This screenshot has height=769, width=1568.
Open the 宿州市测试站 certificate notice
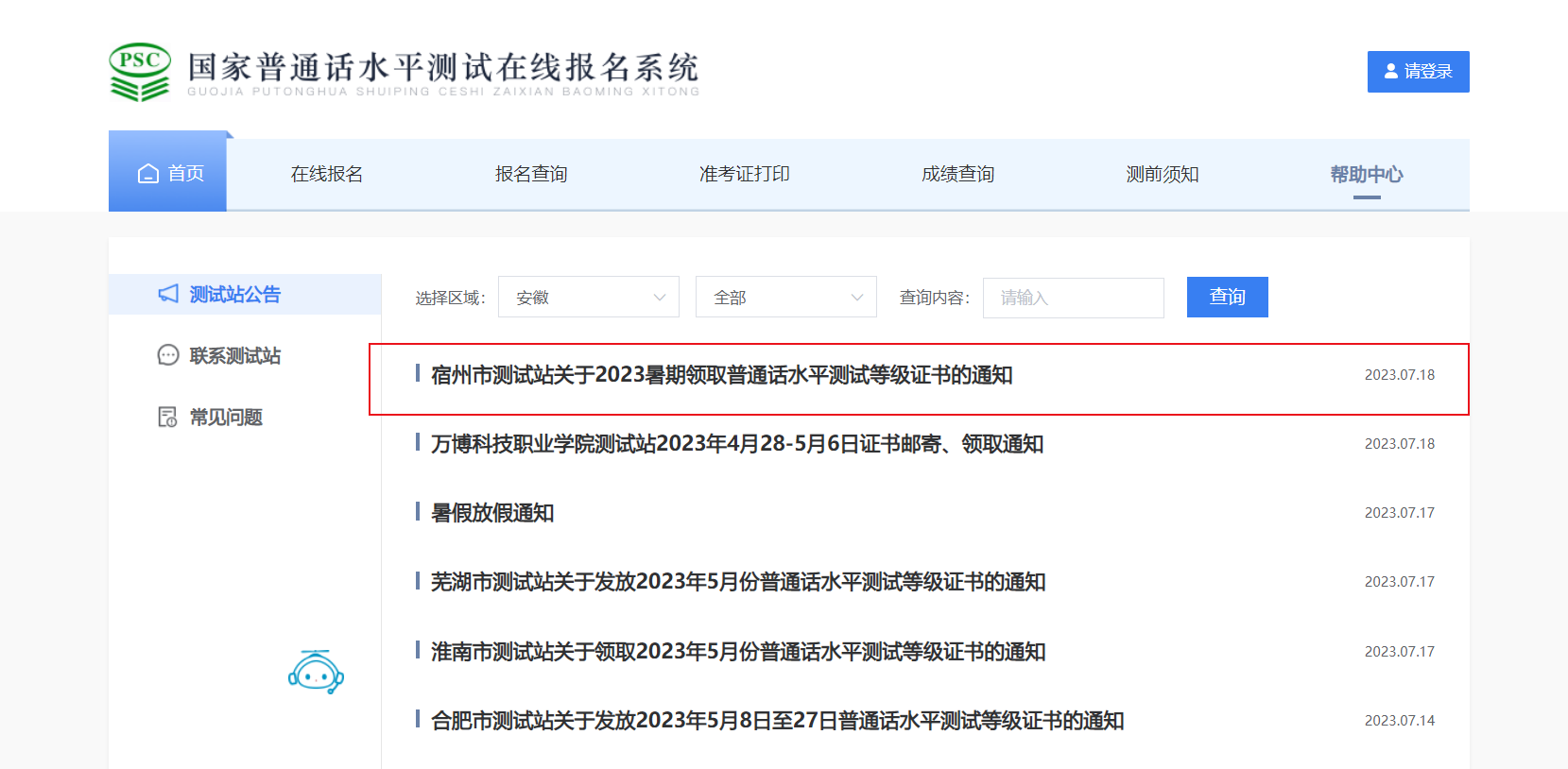click(721, 376)
